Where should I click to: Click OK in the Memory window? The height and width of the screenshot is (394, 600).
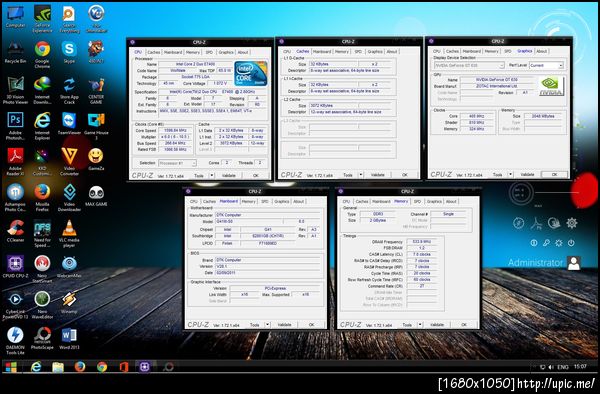click(464, 325)
